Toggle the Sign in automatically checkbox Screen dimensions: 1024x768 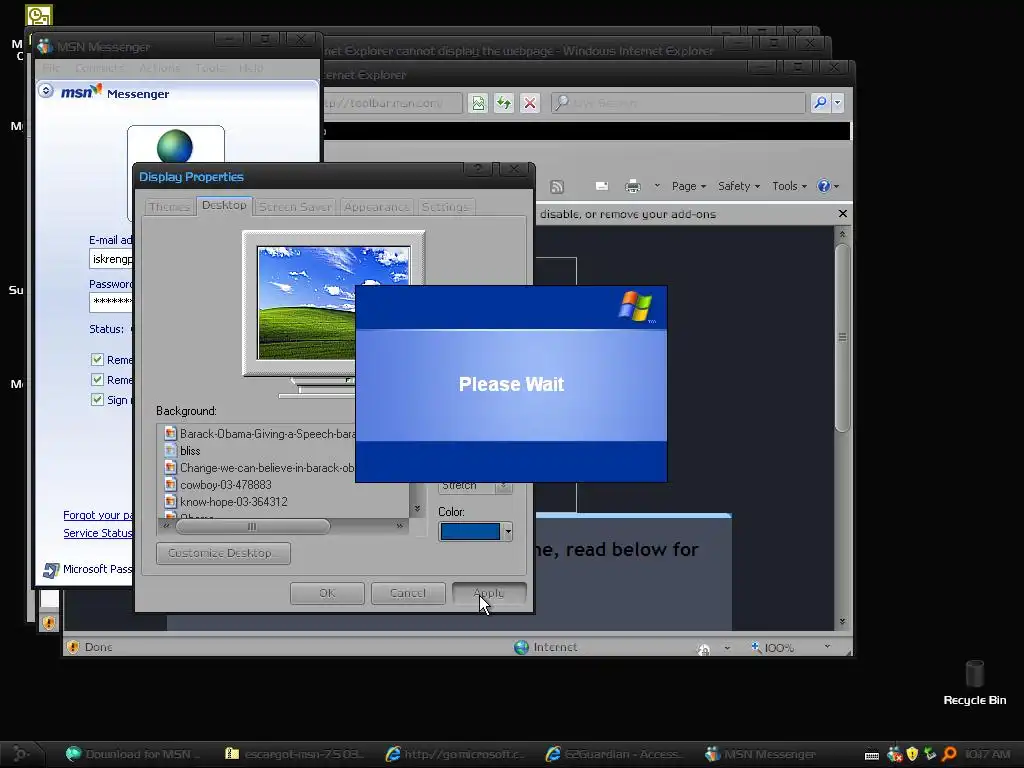(97, 400)
